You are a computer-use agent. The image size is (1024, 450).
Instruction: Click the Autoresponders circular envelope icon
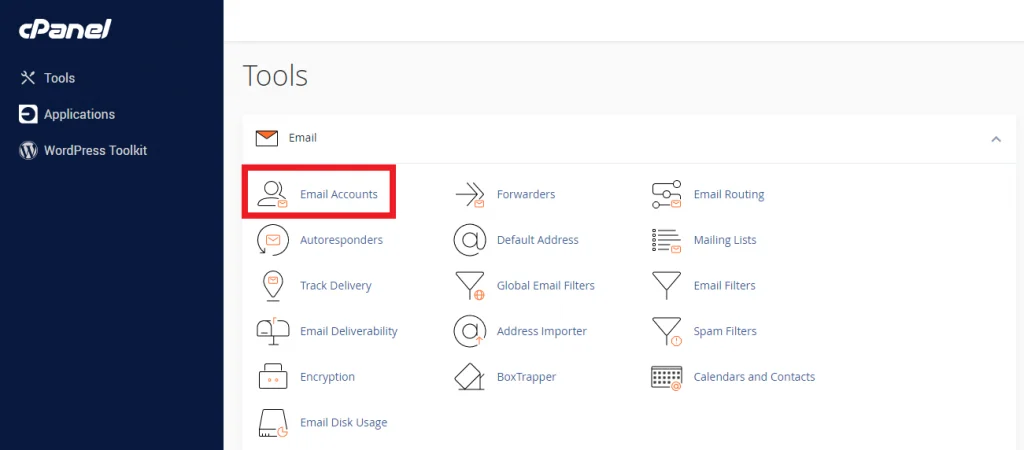(272, 240)
